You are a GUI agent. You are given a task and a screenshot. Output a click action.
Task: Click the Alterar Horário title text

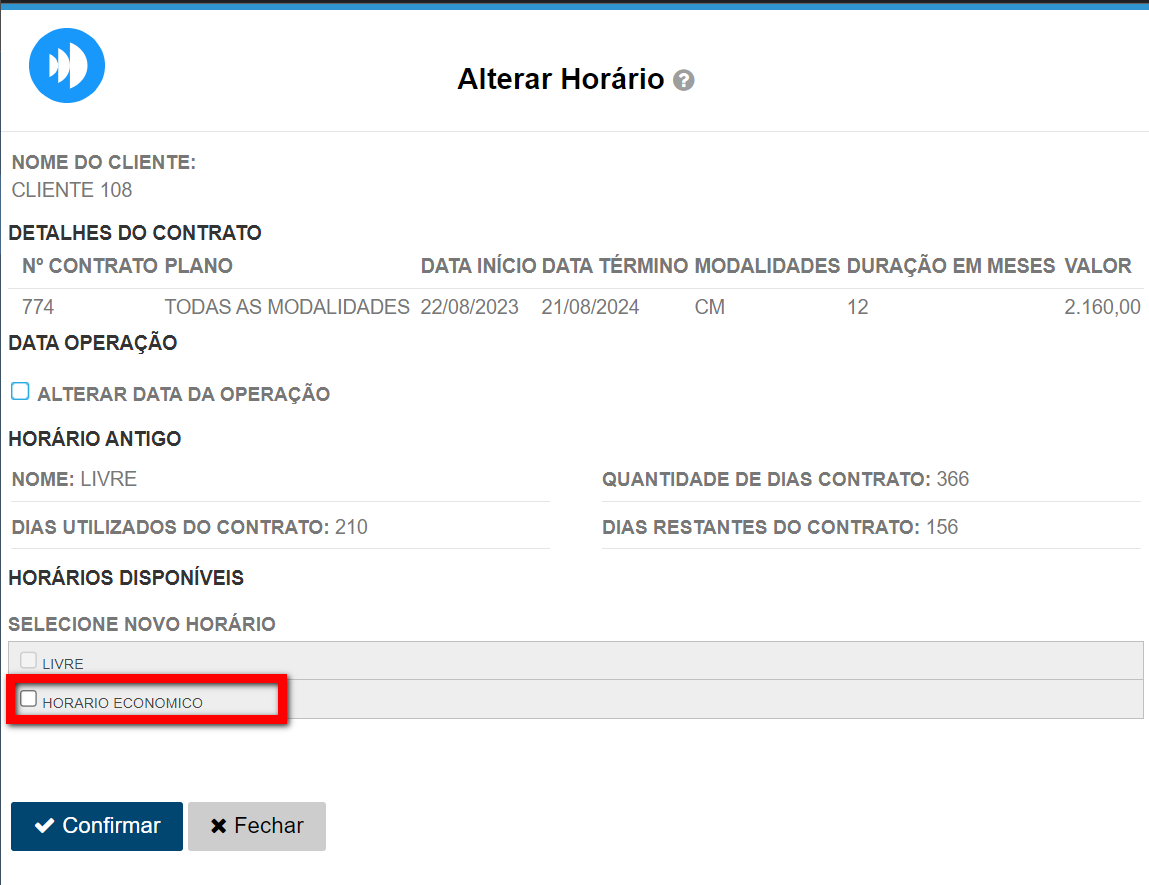point(560,79)
